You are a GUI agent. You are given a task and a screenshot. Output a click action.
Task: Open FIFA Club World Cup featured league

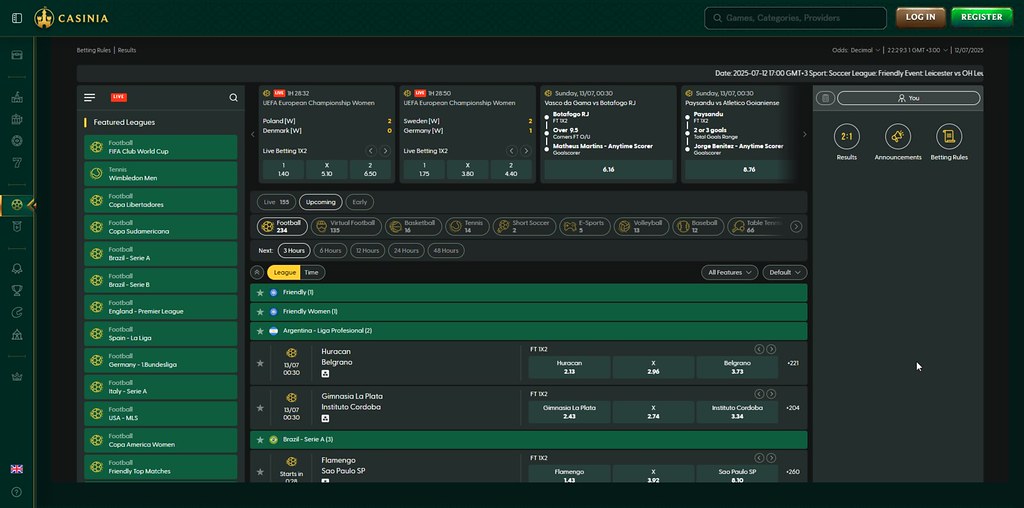pos(161,148)
